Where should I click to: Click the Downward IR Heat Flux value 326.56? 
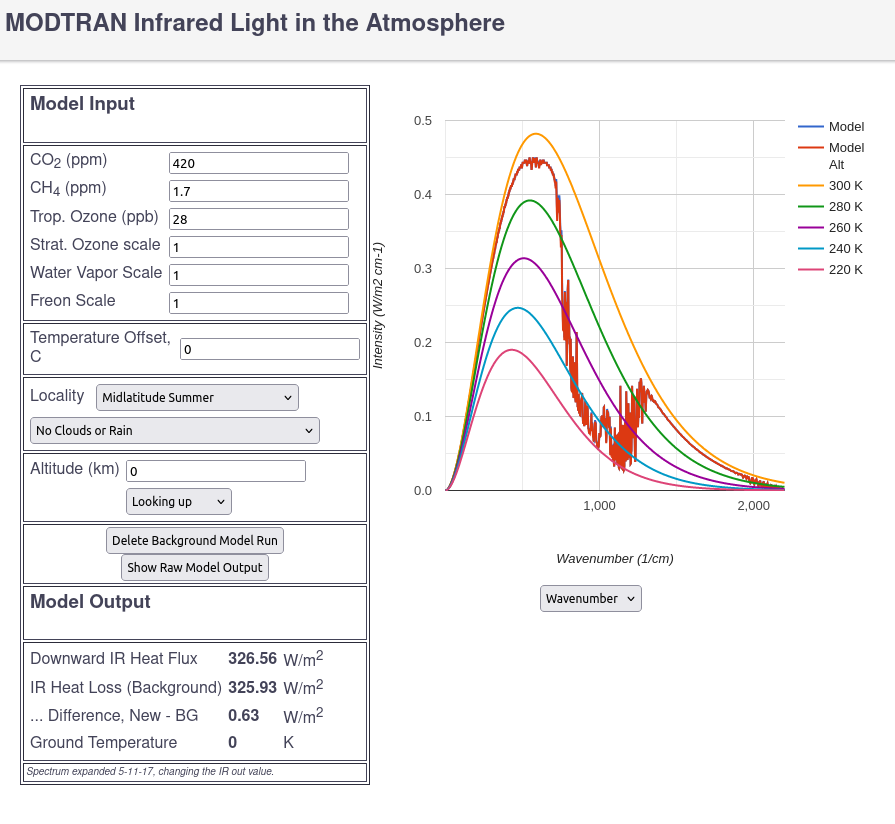tap(252, 659)
